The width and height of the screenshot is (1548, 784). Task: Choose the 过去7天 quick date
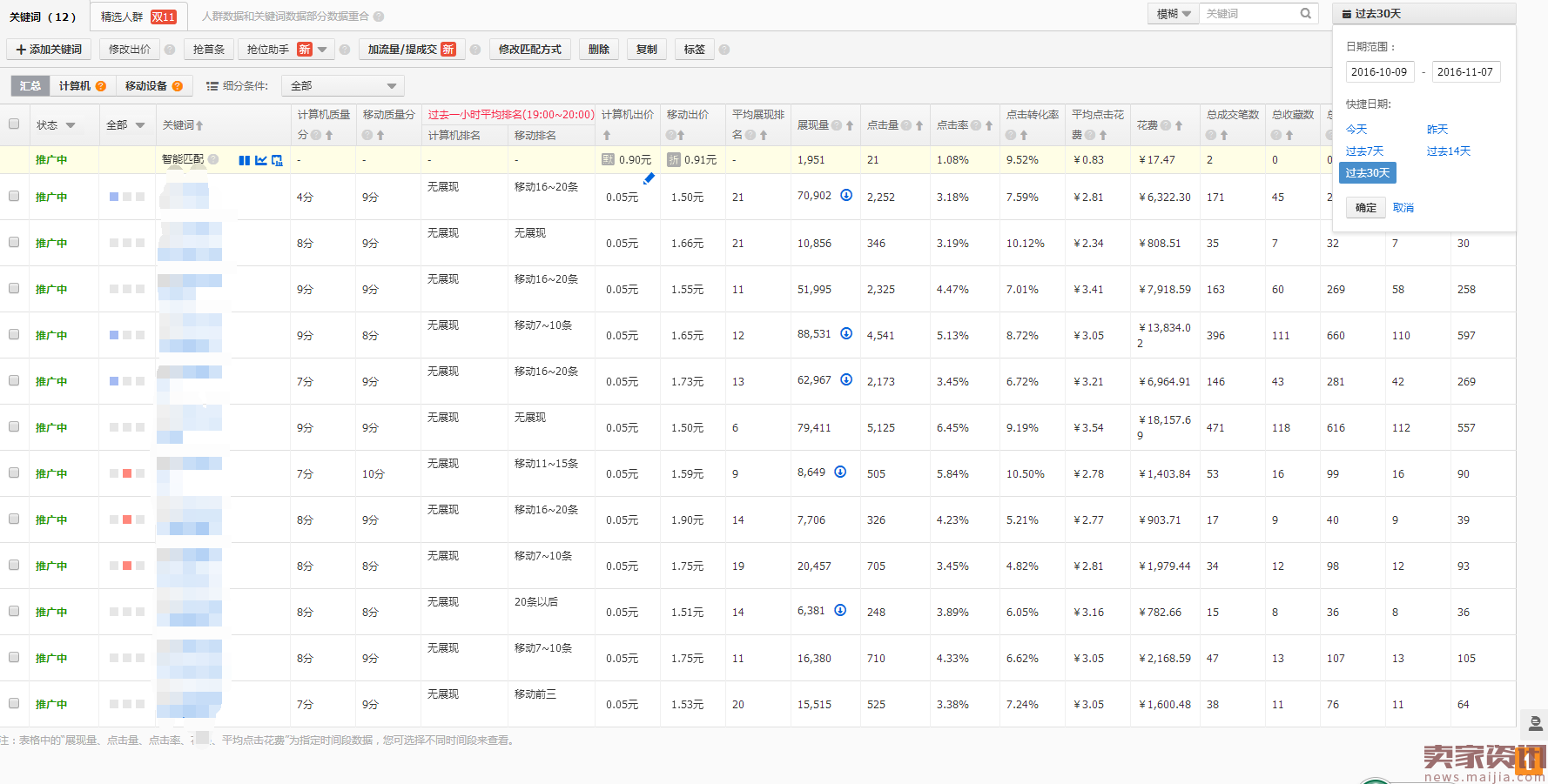pos(1364,151)
